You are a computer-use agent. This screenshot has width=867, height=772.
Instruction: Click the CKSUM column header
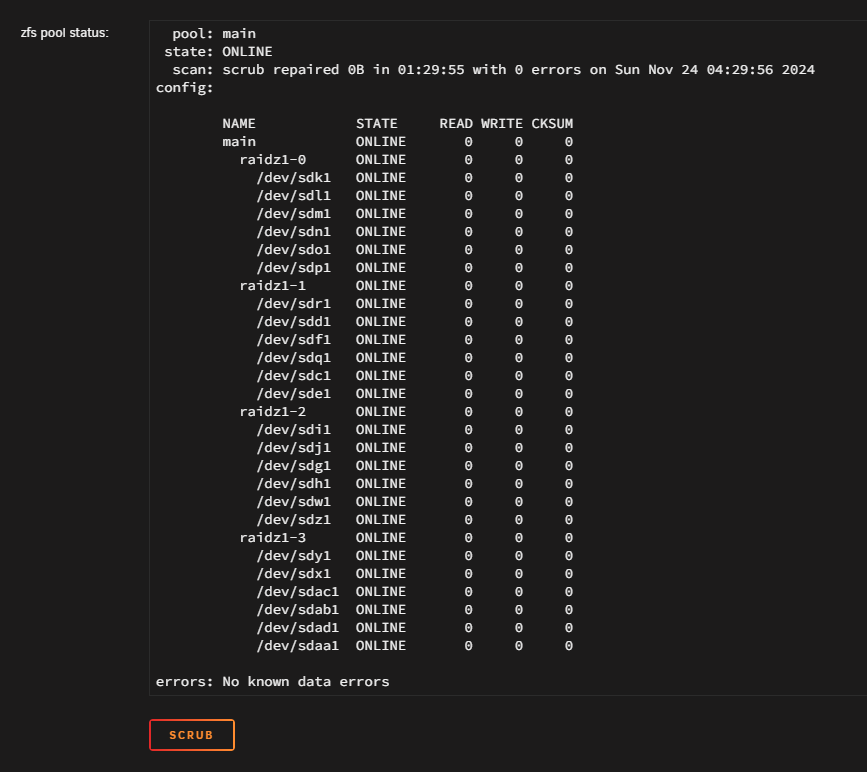552,124
